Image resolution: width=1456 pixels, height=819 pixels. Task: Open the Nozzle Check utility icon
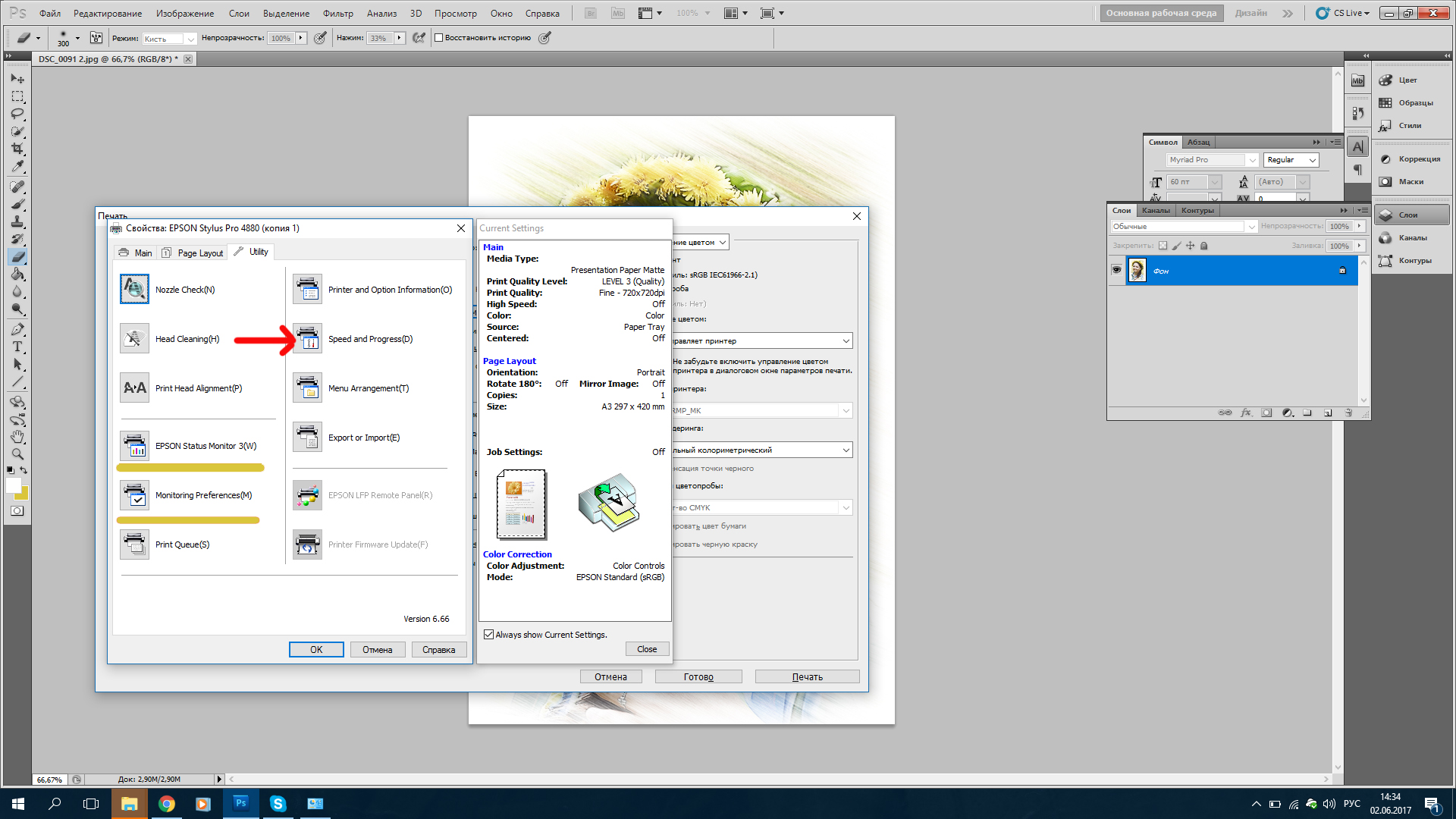click(x=134, y=289)
